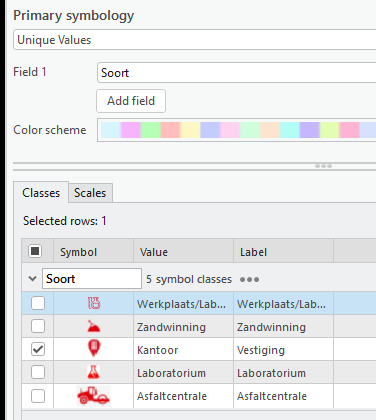Select the Laboratorium value cell

[x=183, y=373]
